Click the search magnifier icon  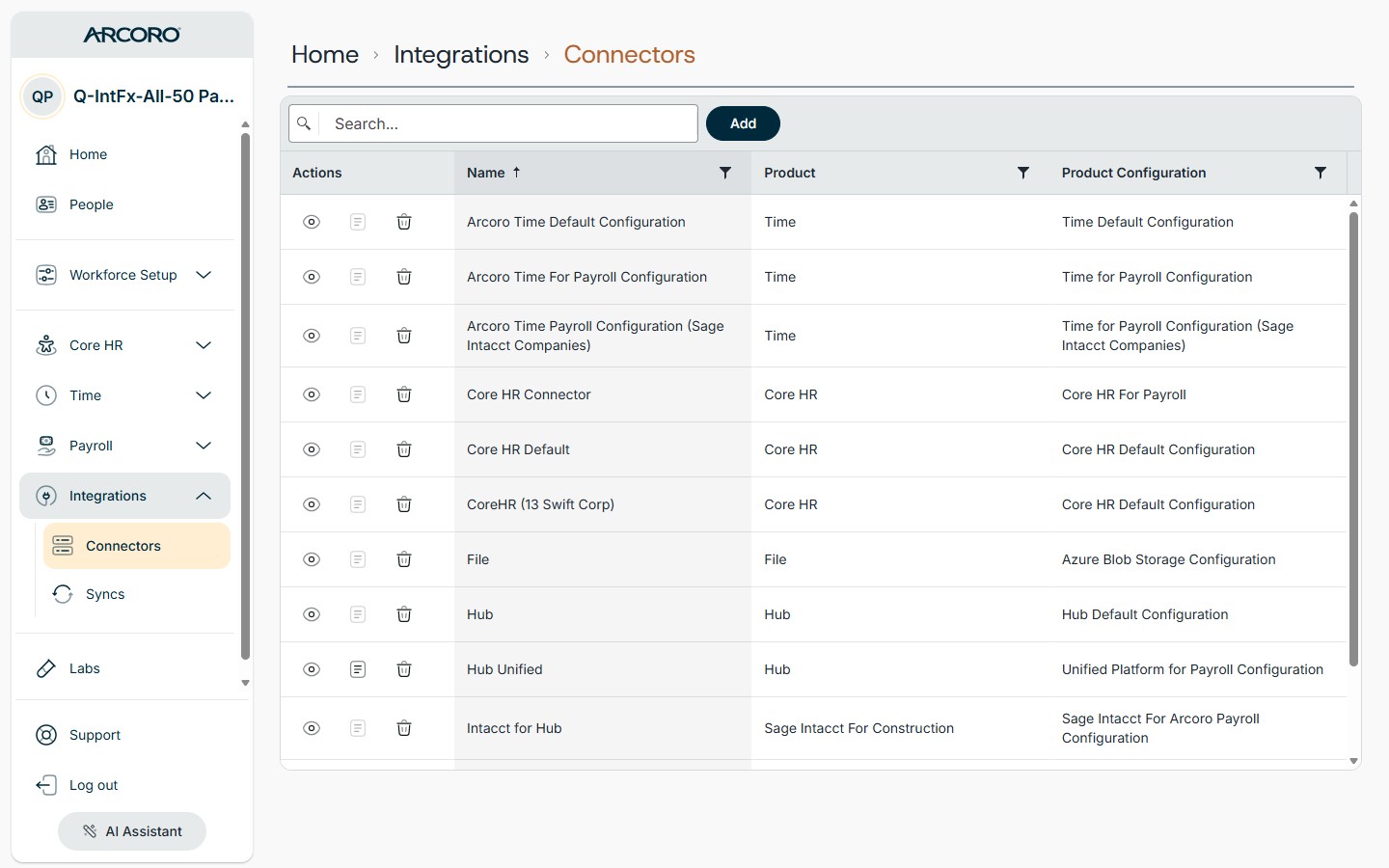[x=304, y=123]
